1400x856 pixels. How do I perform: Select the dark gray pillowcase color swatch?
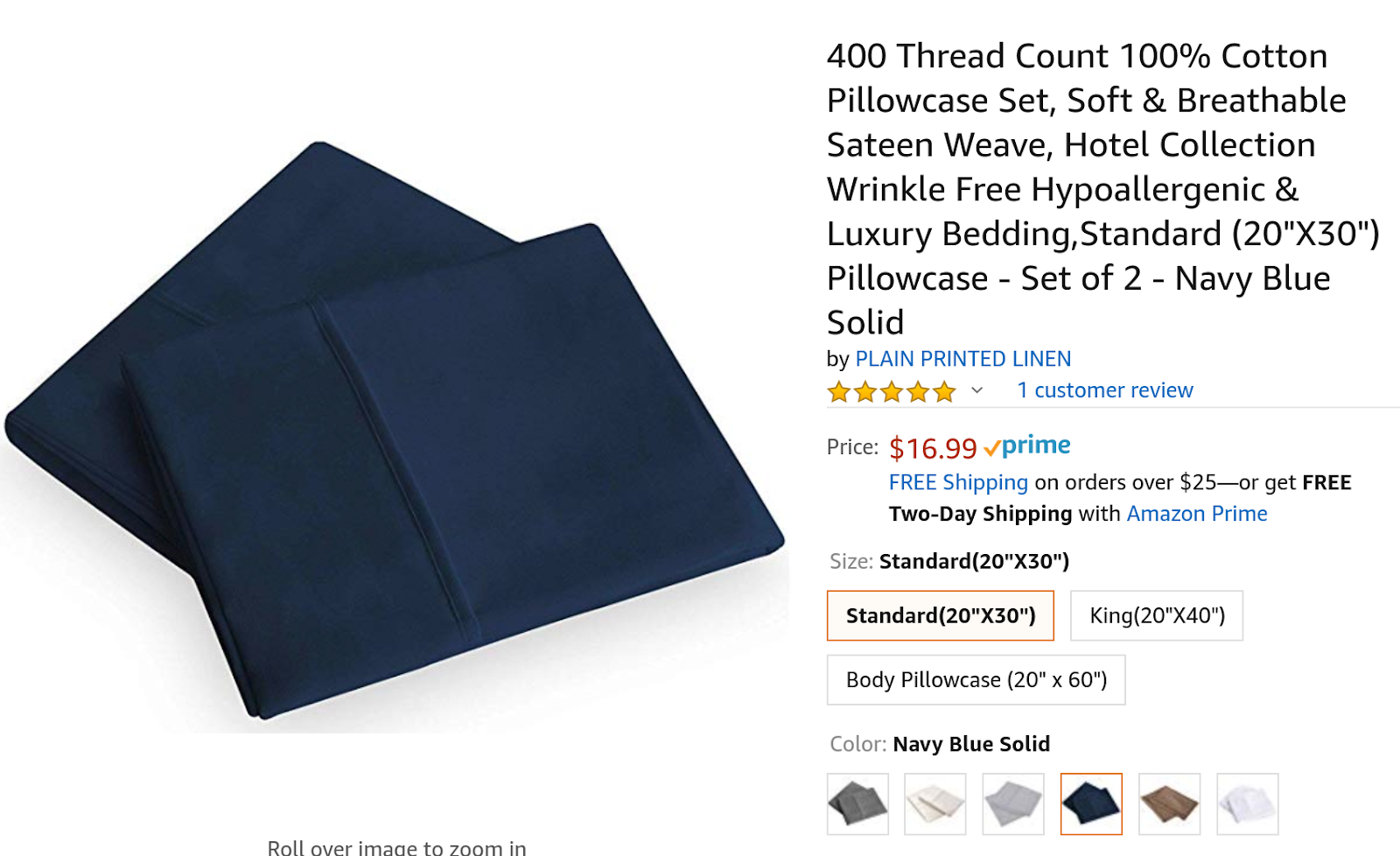click(857, 803)
